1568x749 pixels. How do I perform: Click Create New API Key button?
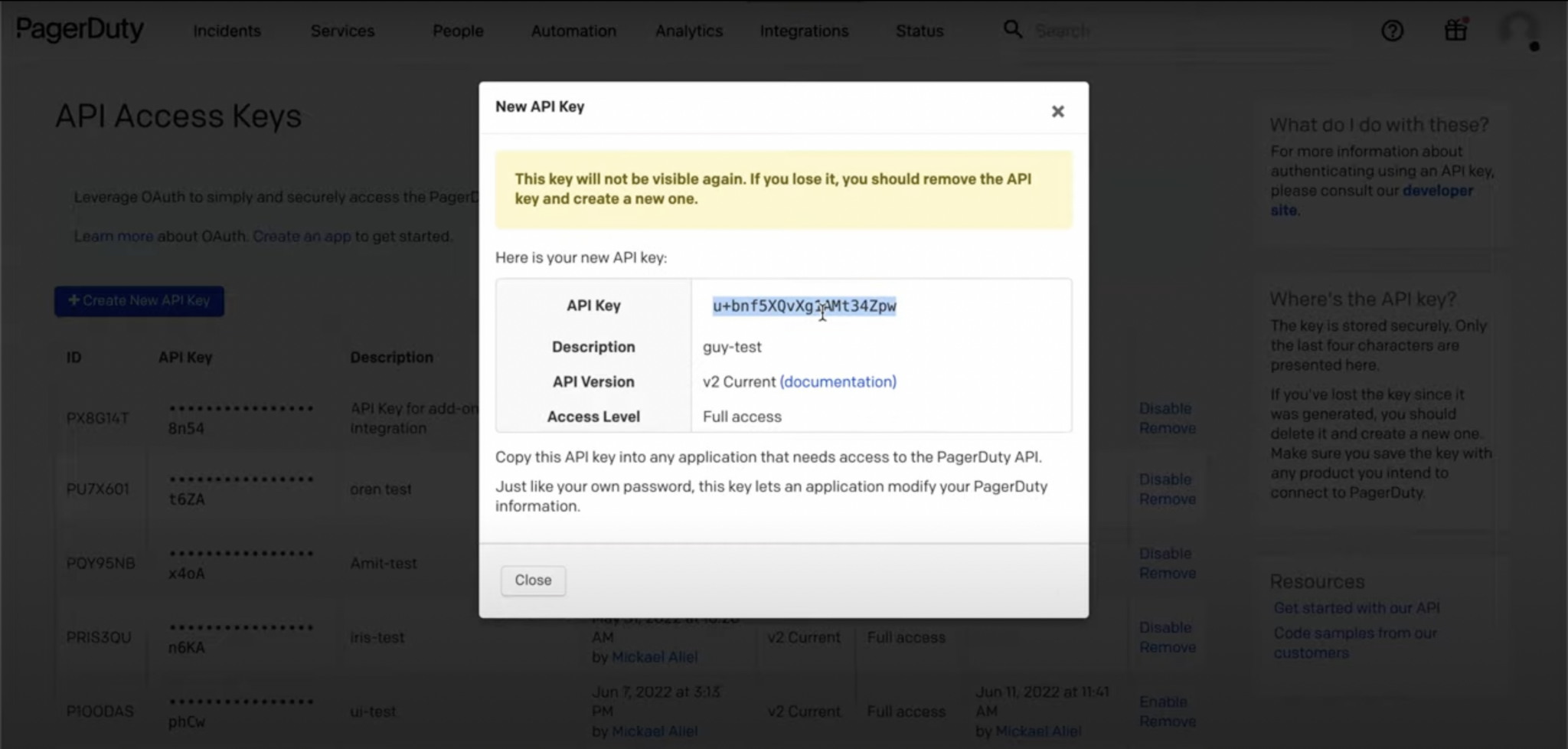pyautogui.click(x=139, y=301)
